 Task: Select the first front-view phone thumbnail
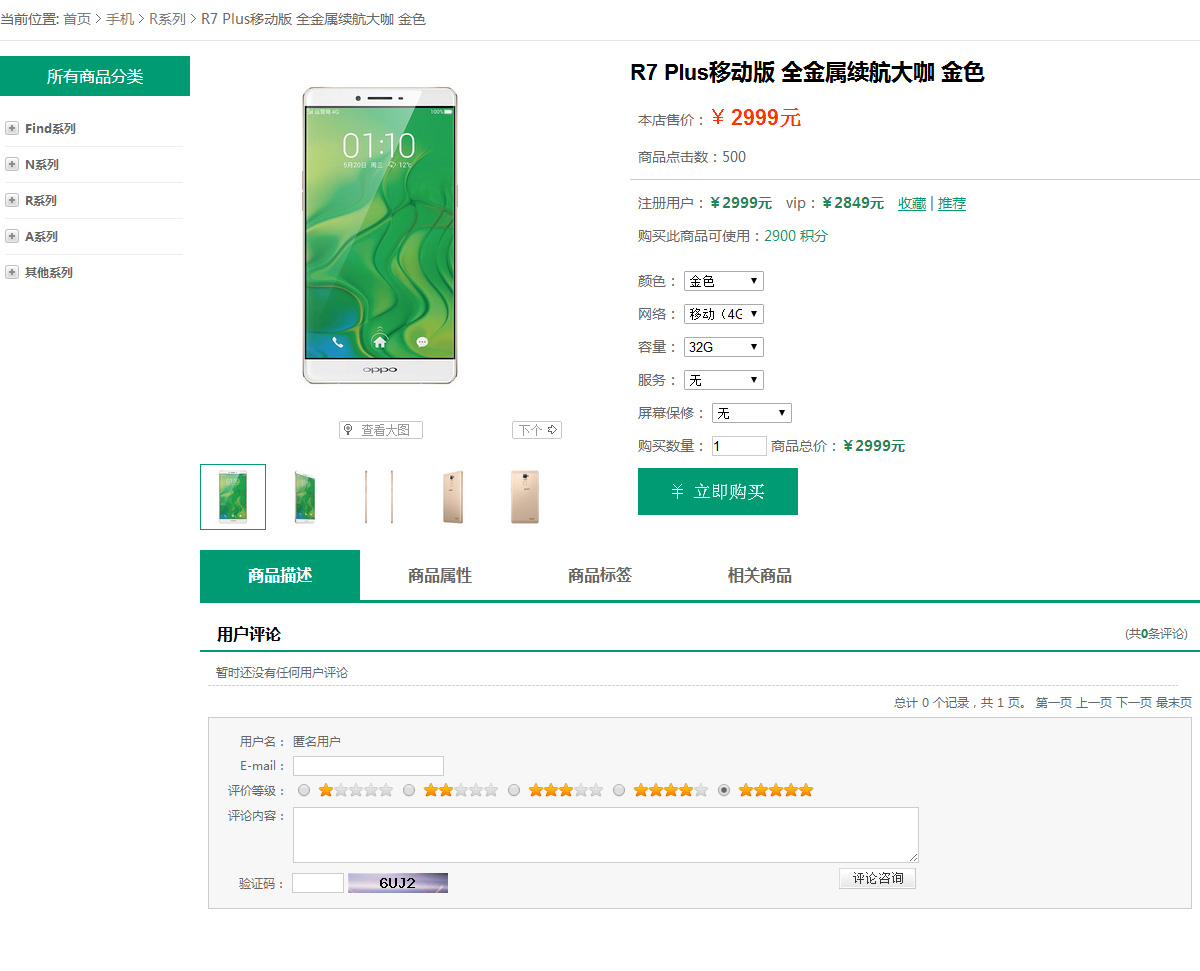click(x=233, y=497)
